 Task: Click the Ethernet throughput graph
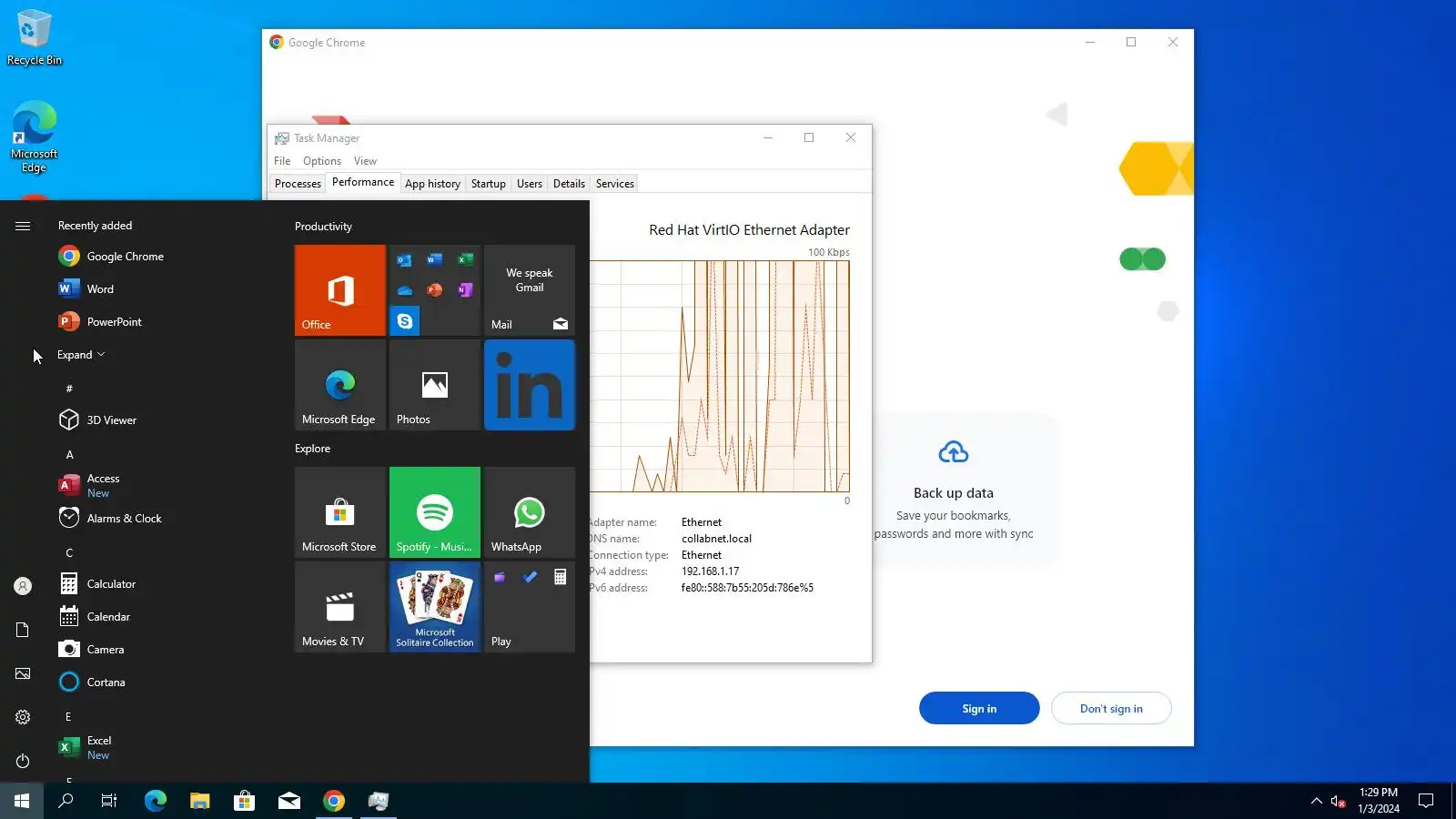coord(719,377)
